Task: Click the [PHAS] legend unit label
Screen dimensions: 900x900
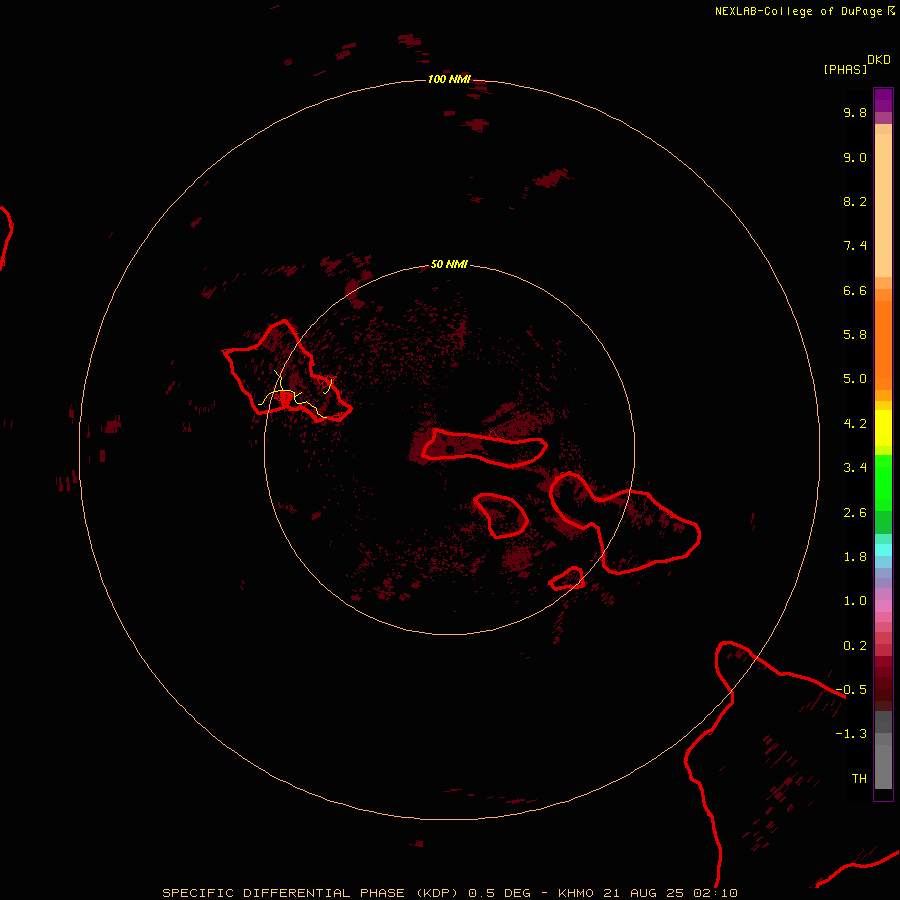Action: pos(845,69)
